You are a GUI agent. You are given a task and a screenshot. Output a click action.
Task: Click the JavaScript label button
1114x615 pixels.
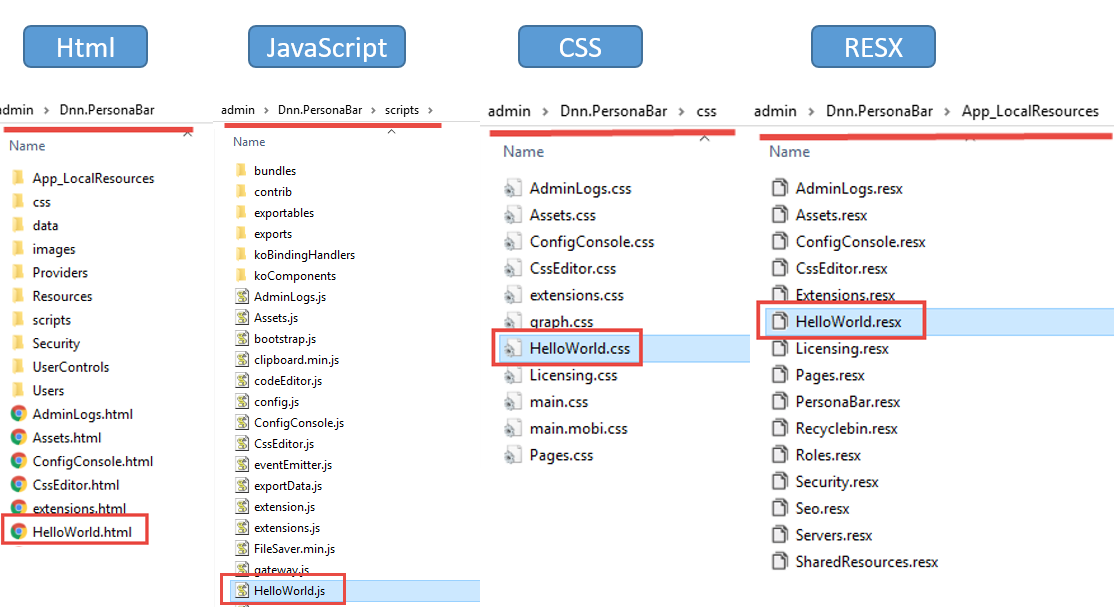(x=327, y=47)
